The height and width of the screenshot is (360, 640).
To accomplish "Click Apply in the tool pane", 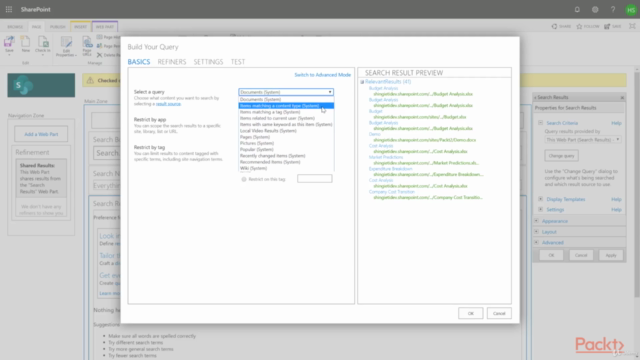I will [611, 255].
